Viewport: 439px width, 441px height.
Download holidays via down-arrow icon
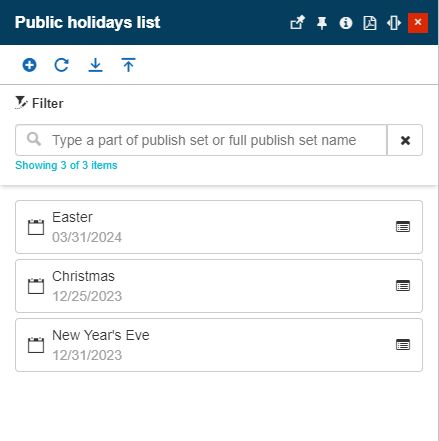pos(95,65)
